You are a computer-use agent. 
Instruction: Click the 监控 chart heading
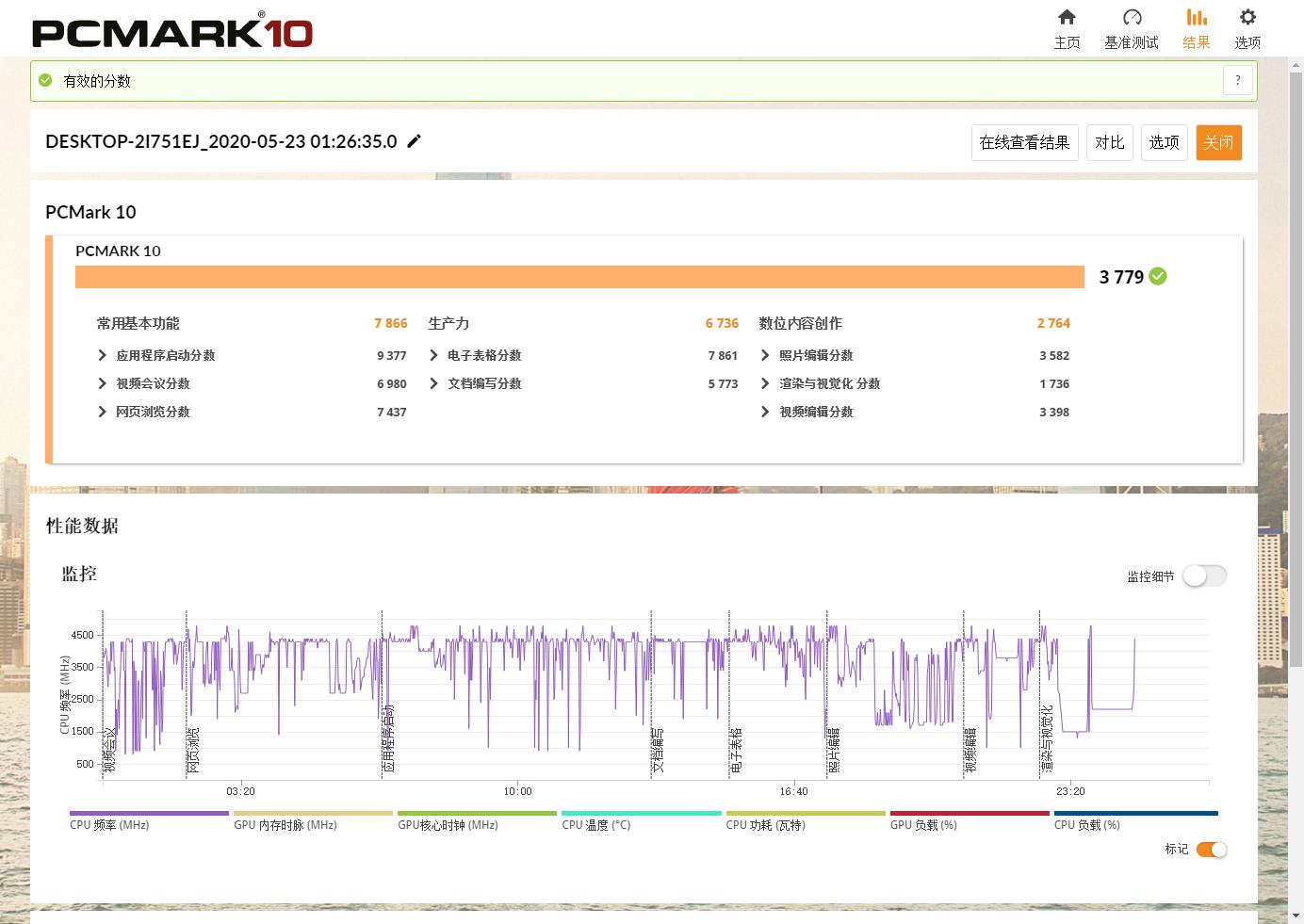[79, 574]
